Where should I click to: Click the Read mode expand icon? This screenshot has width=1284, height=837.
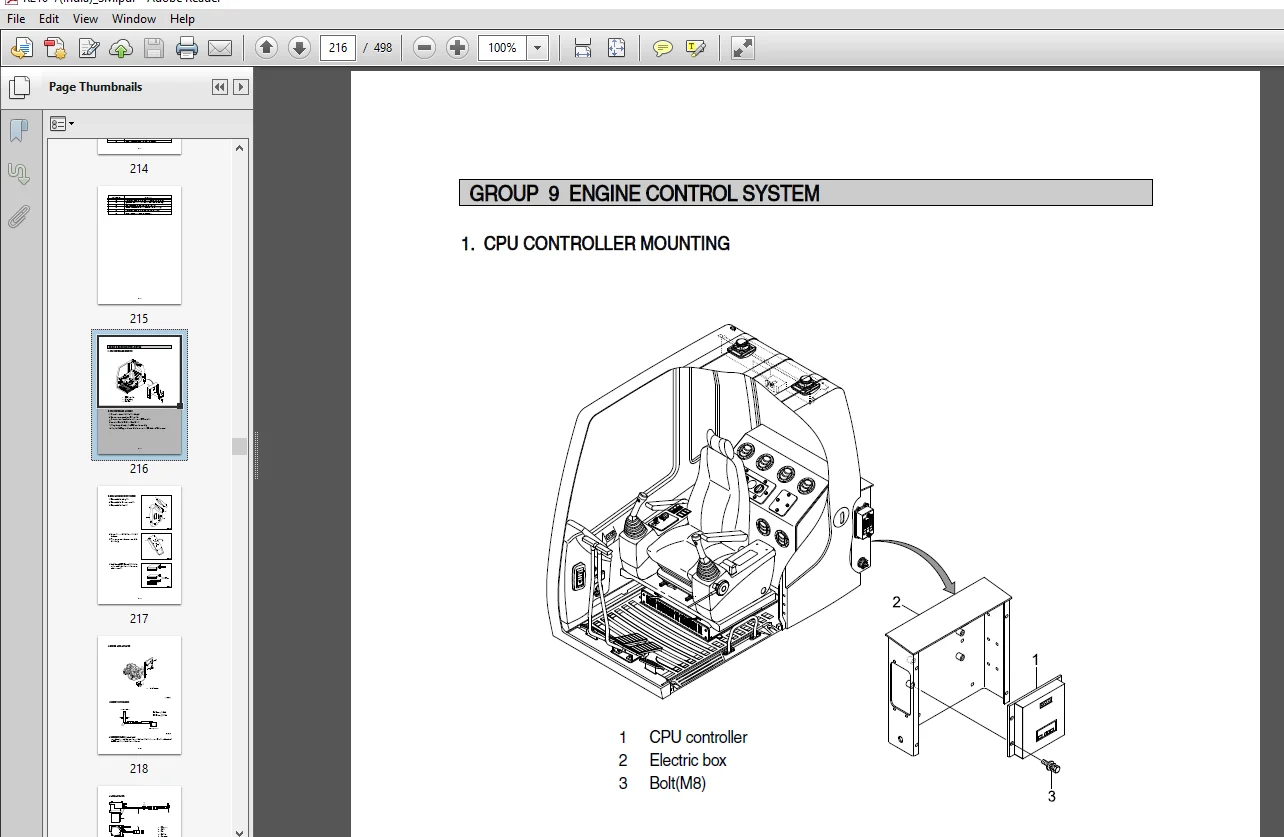click(x=742, y=47)
